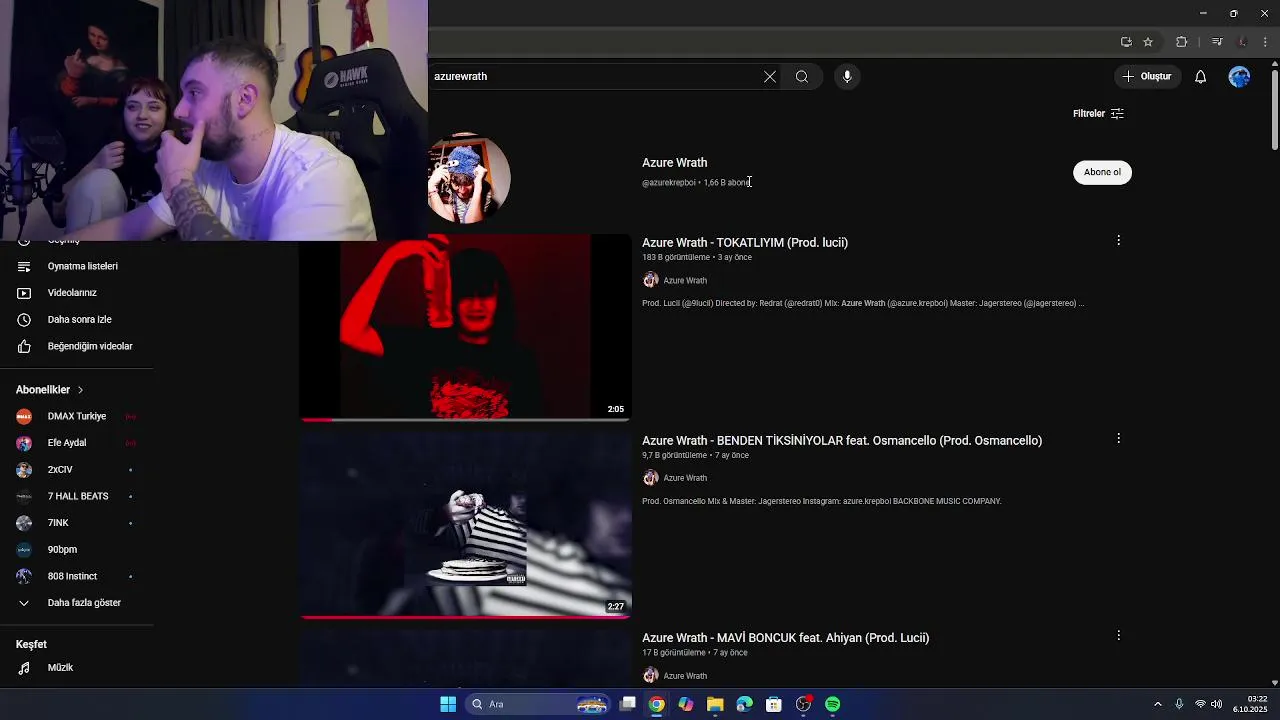Click the Windows taskbar Ara search box
The height and width of the screenshot is (720, 1280).
[x=538, y=704]
